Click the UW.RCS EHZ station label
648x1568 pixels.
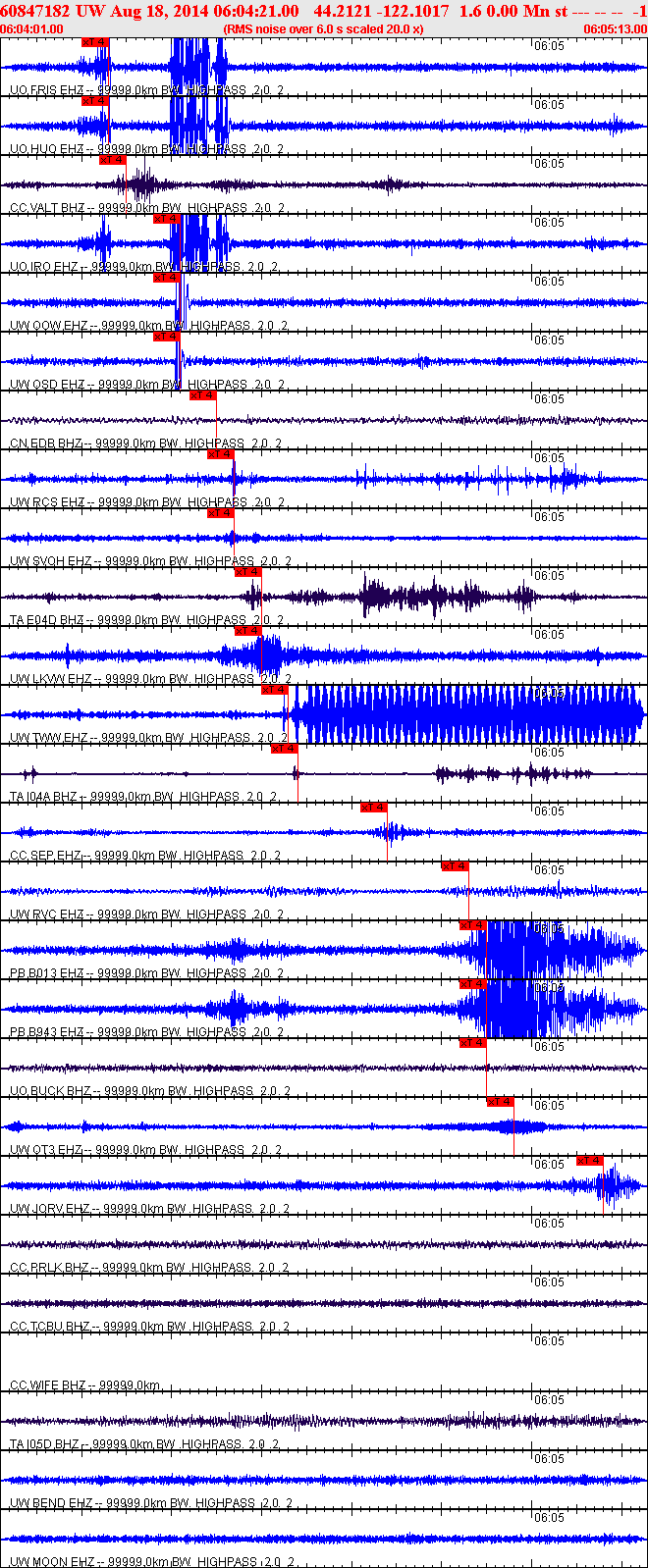click(47, 502)
